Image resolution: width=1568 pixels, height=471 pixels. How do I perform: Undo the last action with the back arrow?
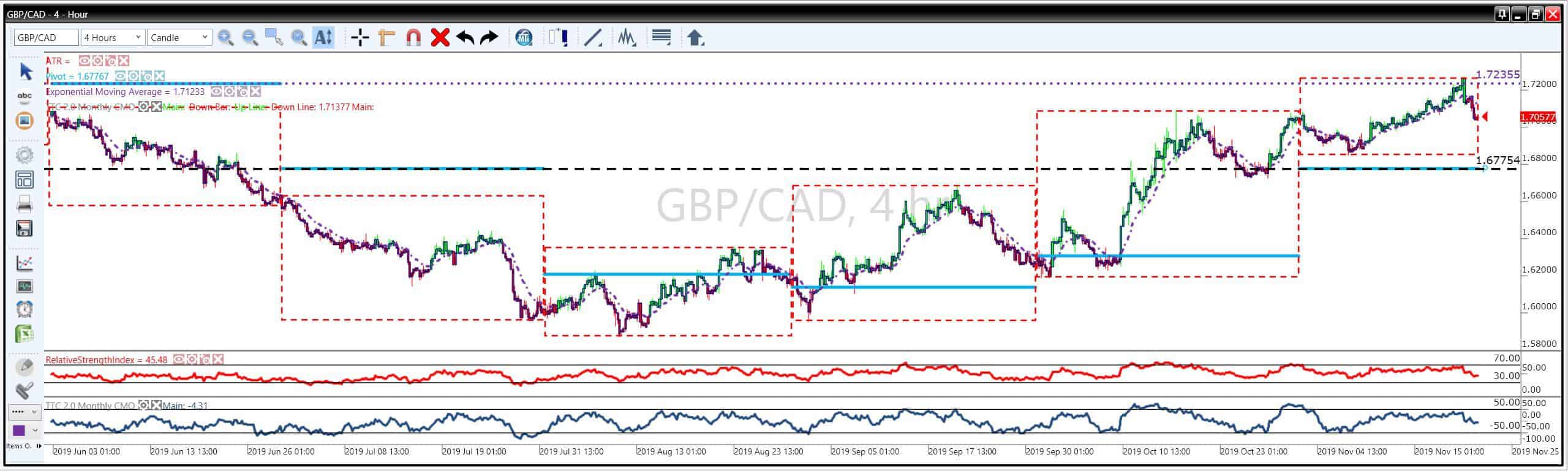point(465,38)
